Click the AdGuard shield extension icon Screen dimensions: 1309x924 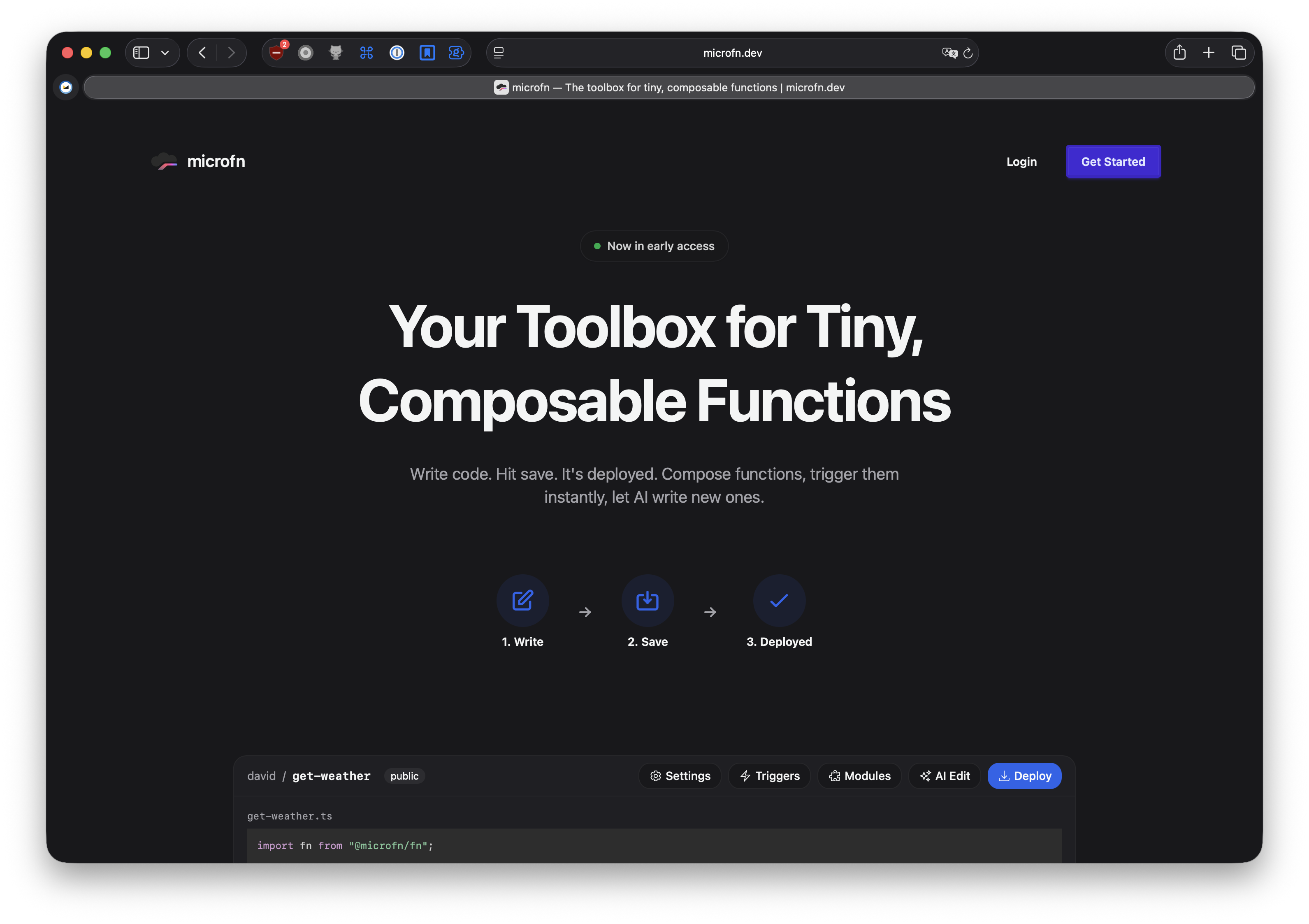pyautogui.click(x=276, y=52)
